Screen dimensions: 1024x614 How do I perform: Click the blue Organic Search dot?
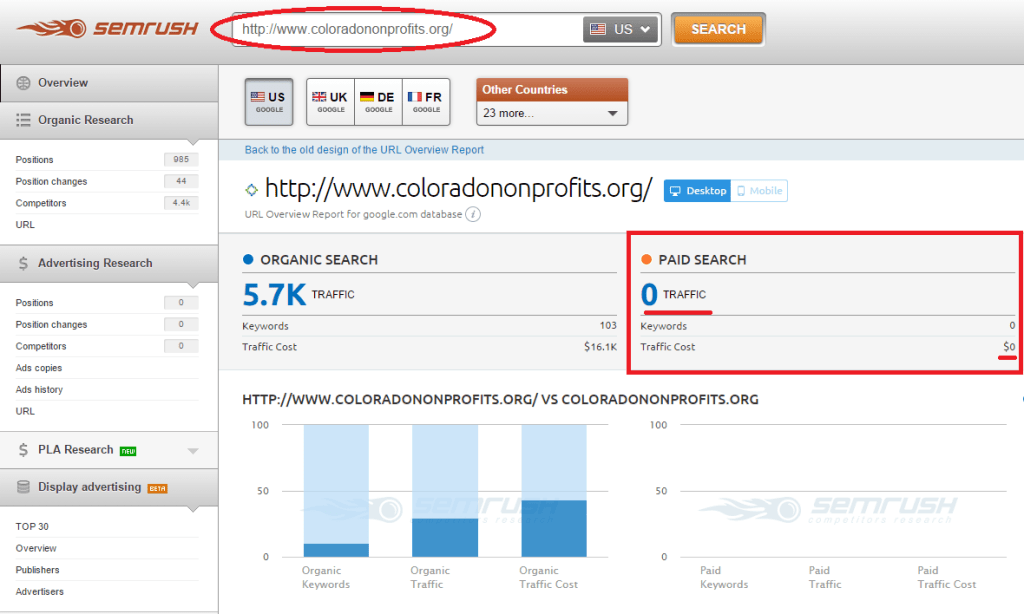(x=248, y=259)
